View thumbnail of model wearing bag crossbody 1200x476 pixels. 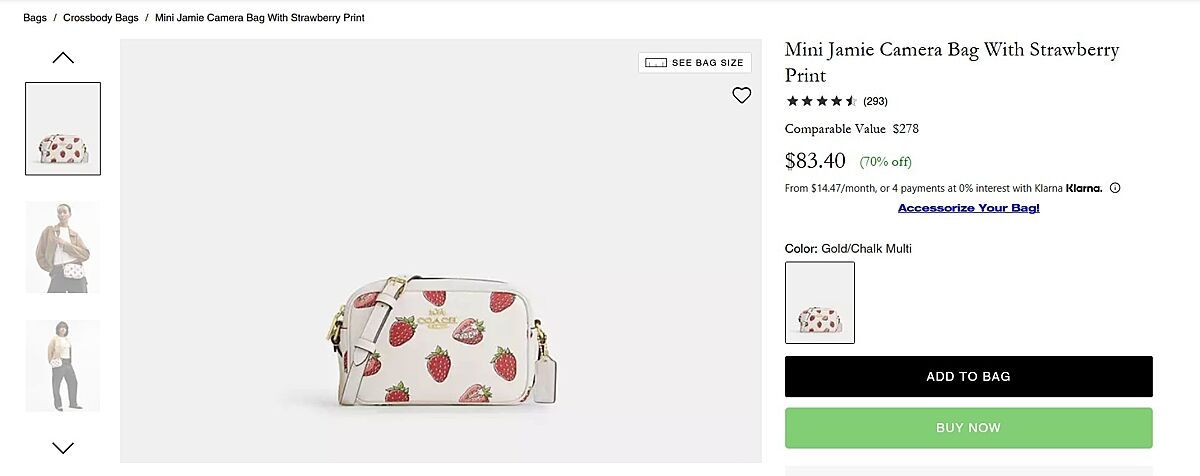point(63,247)
